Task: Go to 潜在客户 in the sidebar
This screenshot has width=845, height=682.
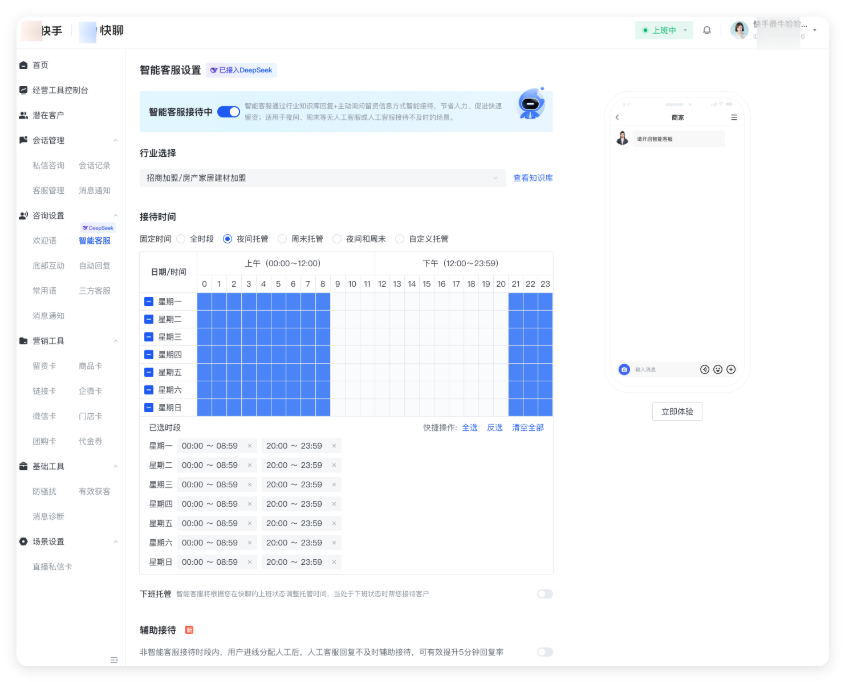Action: (x=48, y=116)
